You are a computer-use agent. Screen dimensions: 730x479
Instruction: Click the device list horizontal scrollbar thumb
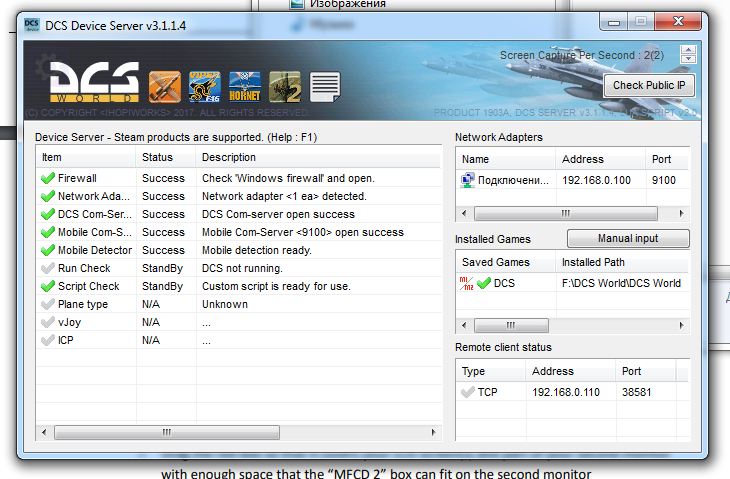[x=167, y=432]
